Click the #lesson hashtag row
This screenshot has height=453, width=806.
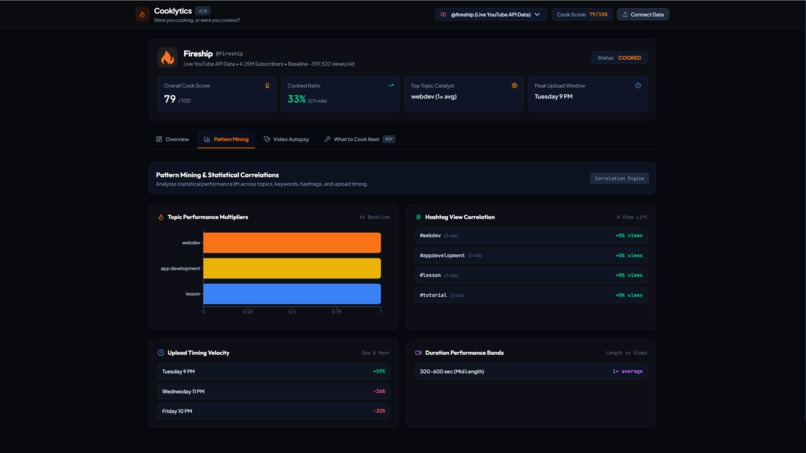coord(531,275)
